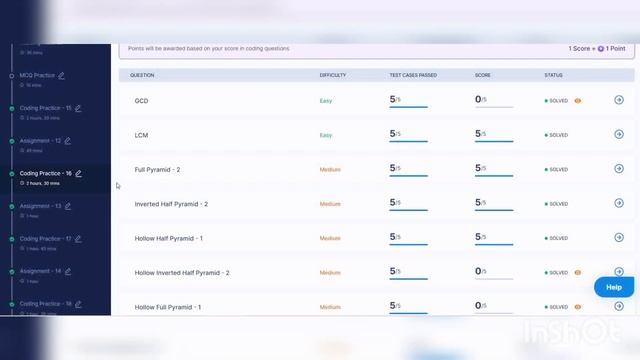640x360 pixels.
Task: Click SOLVED status in Full Pyramid - 2 row
Action: point(556,169)
